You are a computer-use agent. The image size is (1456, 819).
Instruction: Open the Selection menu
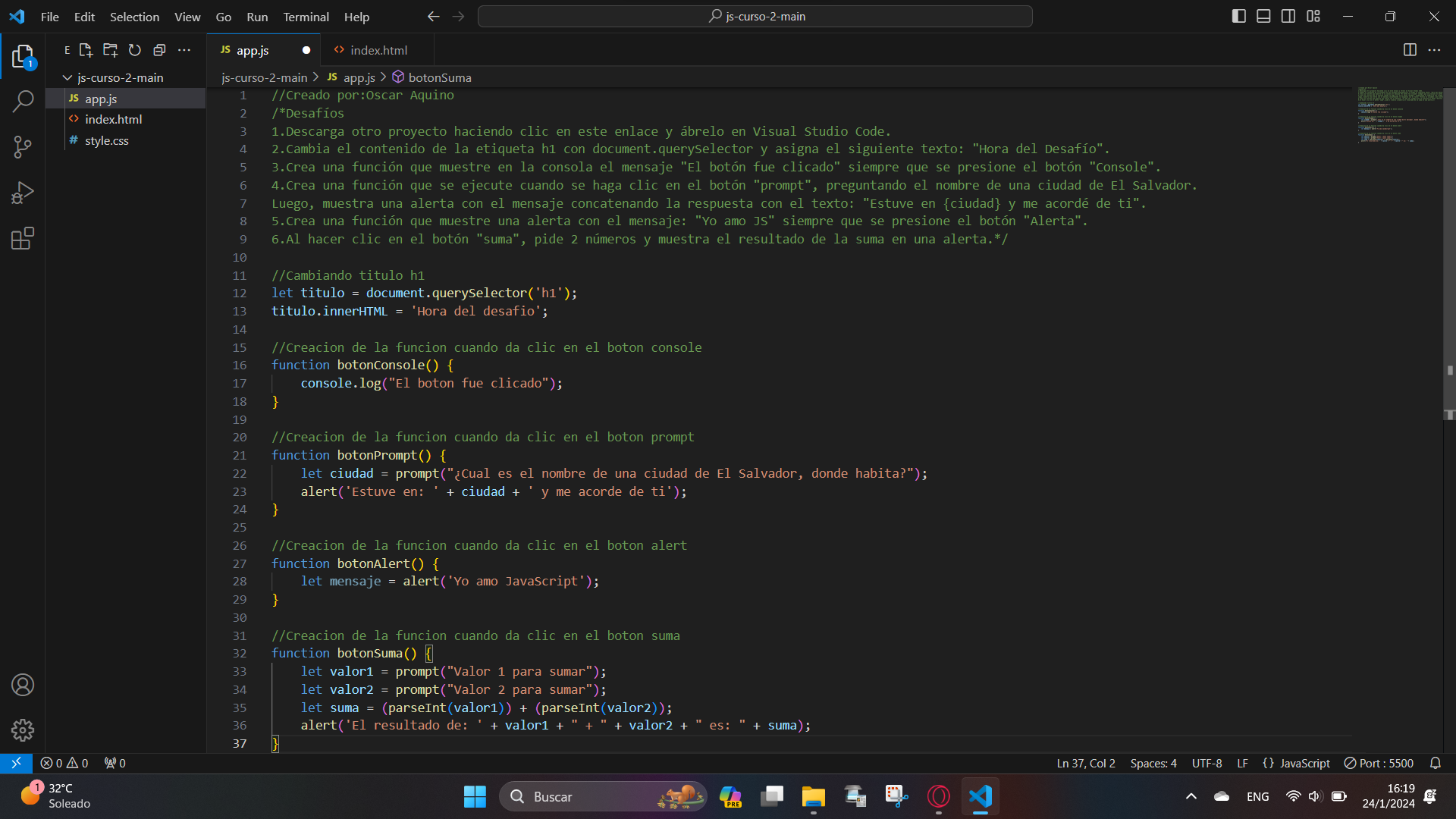pos(134,17)
